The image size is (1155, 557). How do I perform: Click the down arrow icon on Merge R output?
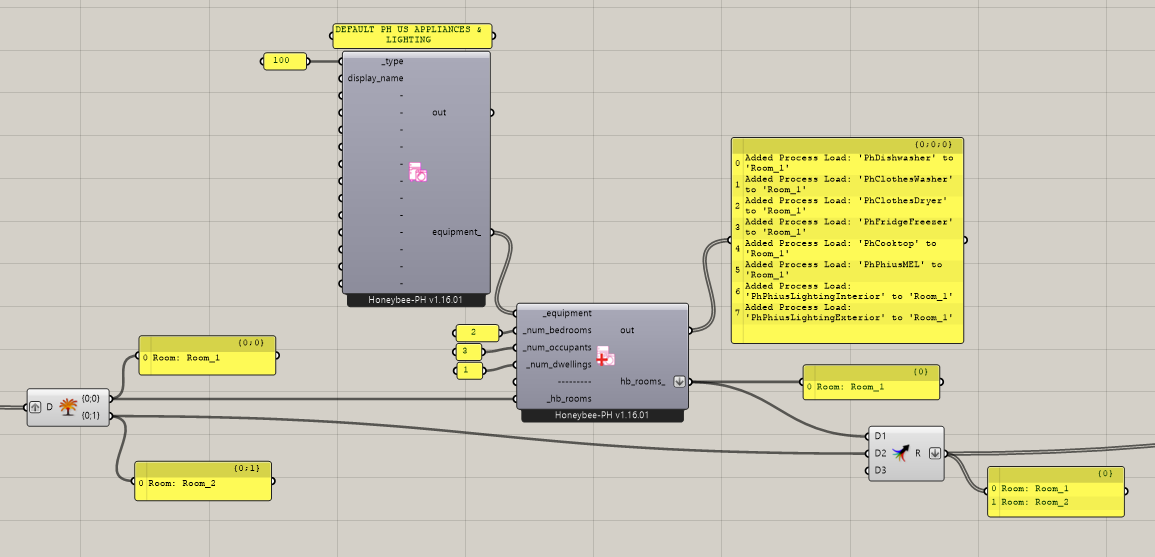(x=934, y=453)
